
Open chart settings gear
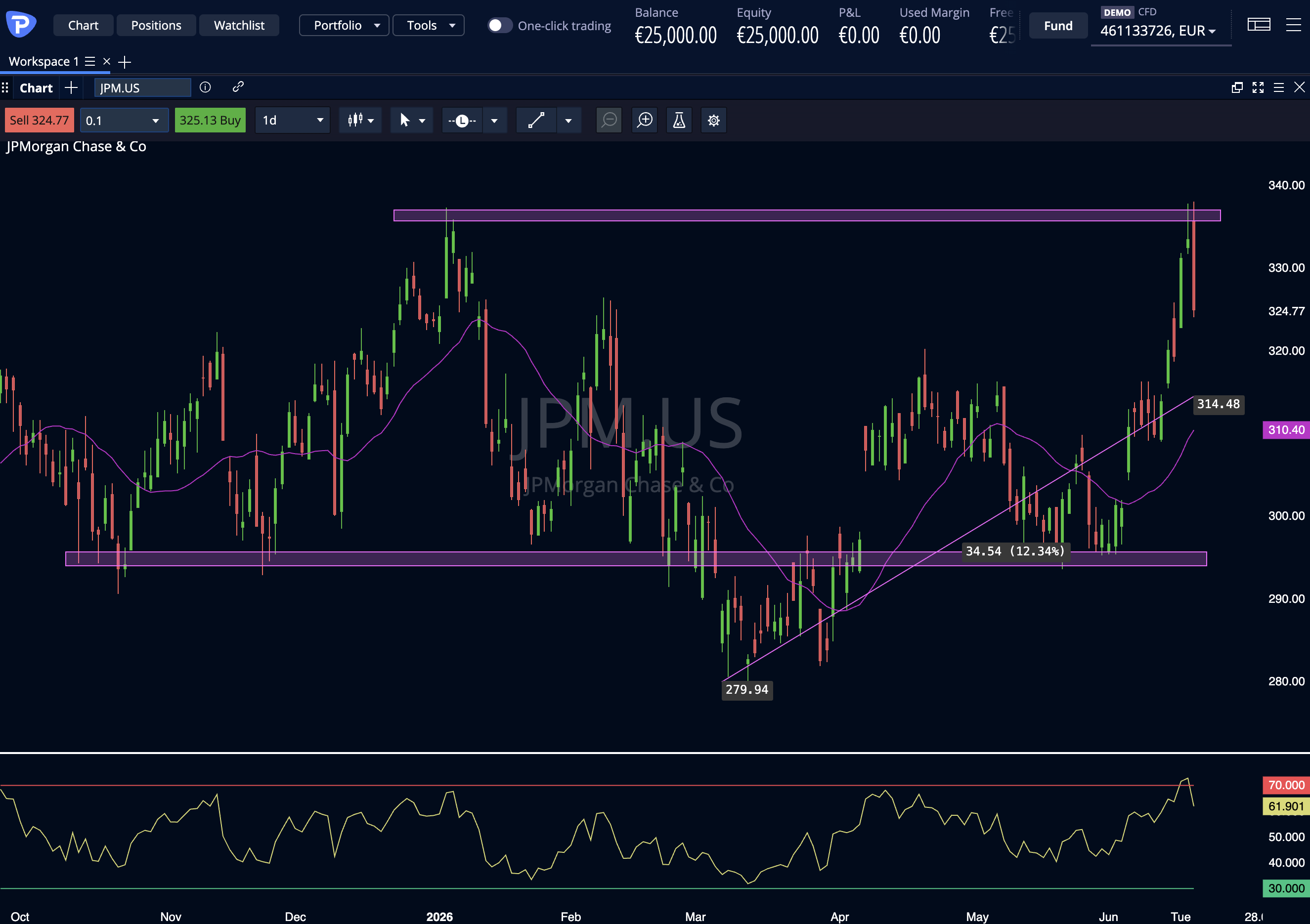[714, 121]
